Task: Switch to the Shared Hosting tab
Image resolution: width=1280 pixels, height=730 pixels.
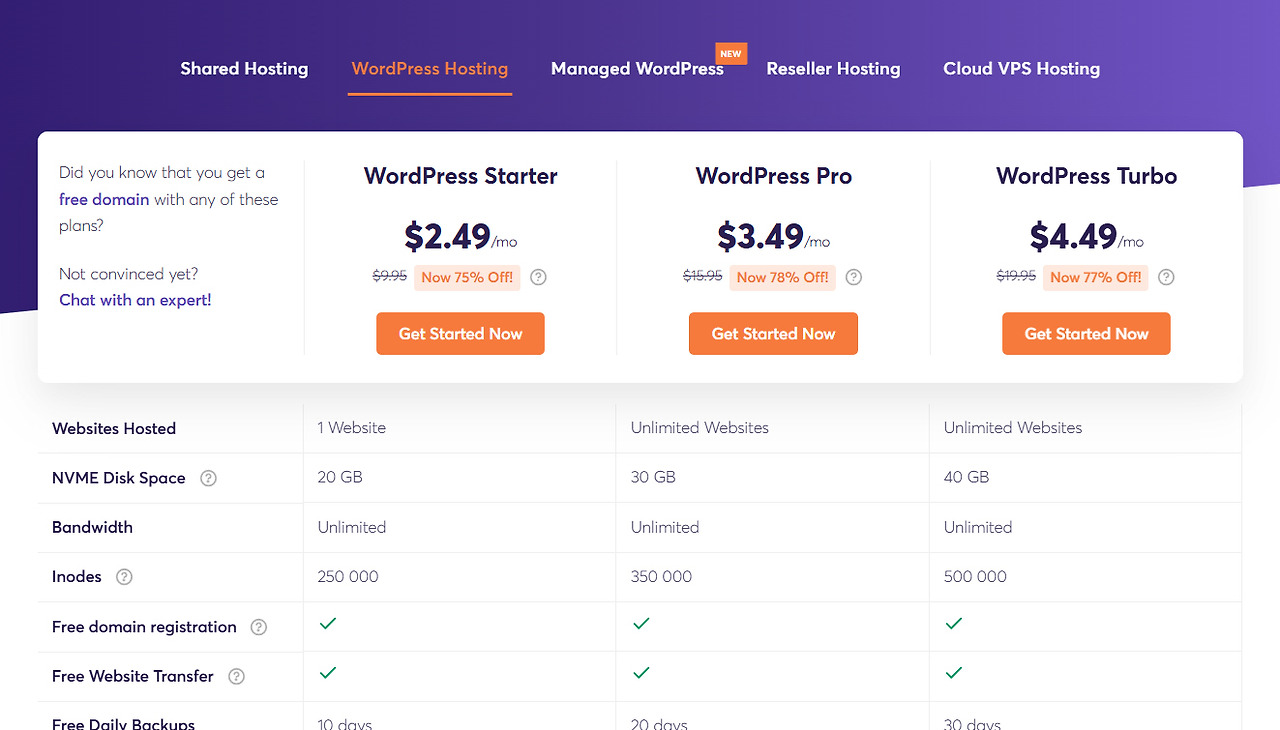Action: tap(244, 69)
